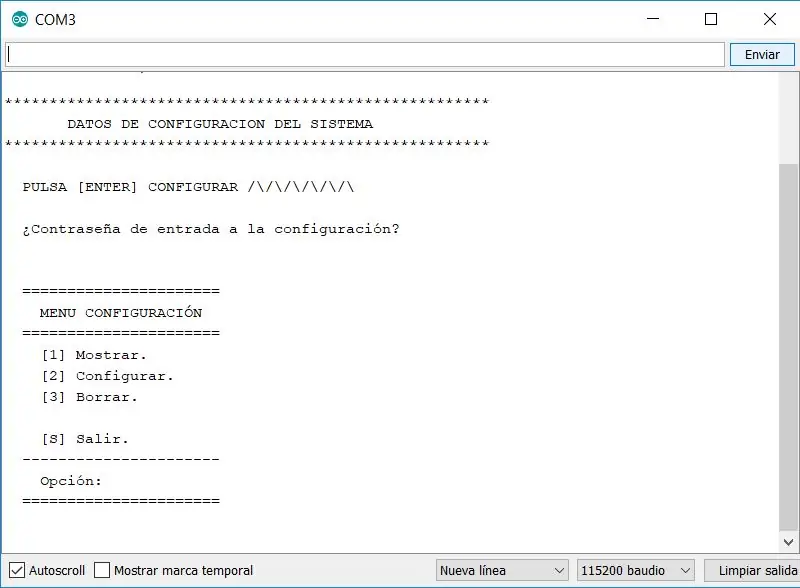
Task: Maximize the COM3 window
Action: click(x=711, y=19)
